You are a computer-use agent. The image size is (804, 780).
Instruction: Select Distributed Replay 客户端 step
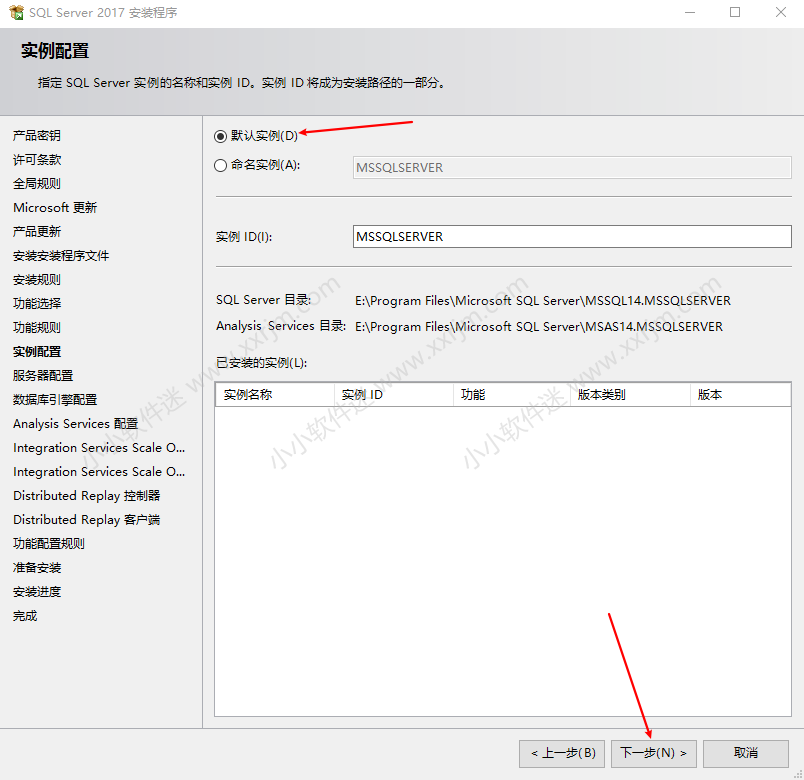pyautogui.click(x=87, y=519)
